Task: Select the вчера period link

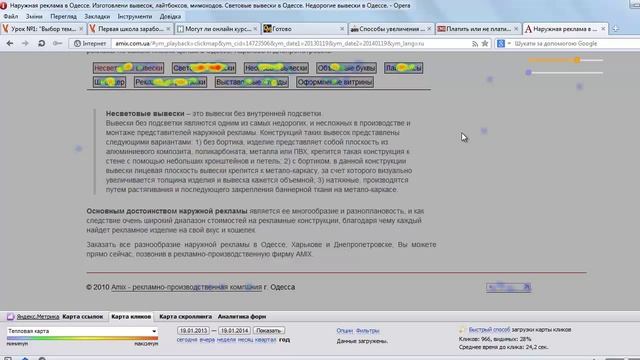Action: 207,340
